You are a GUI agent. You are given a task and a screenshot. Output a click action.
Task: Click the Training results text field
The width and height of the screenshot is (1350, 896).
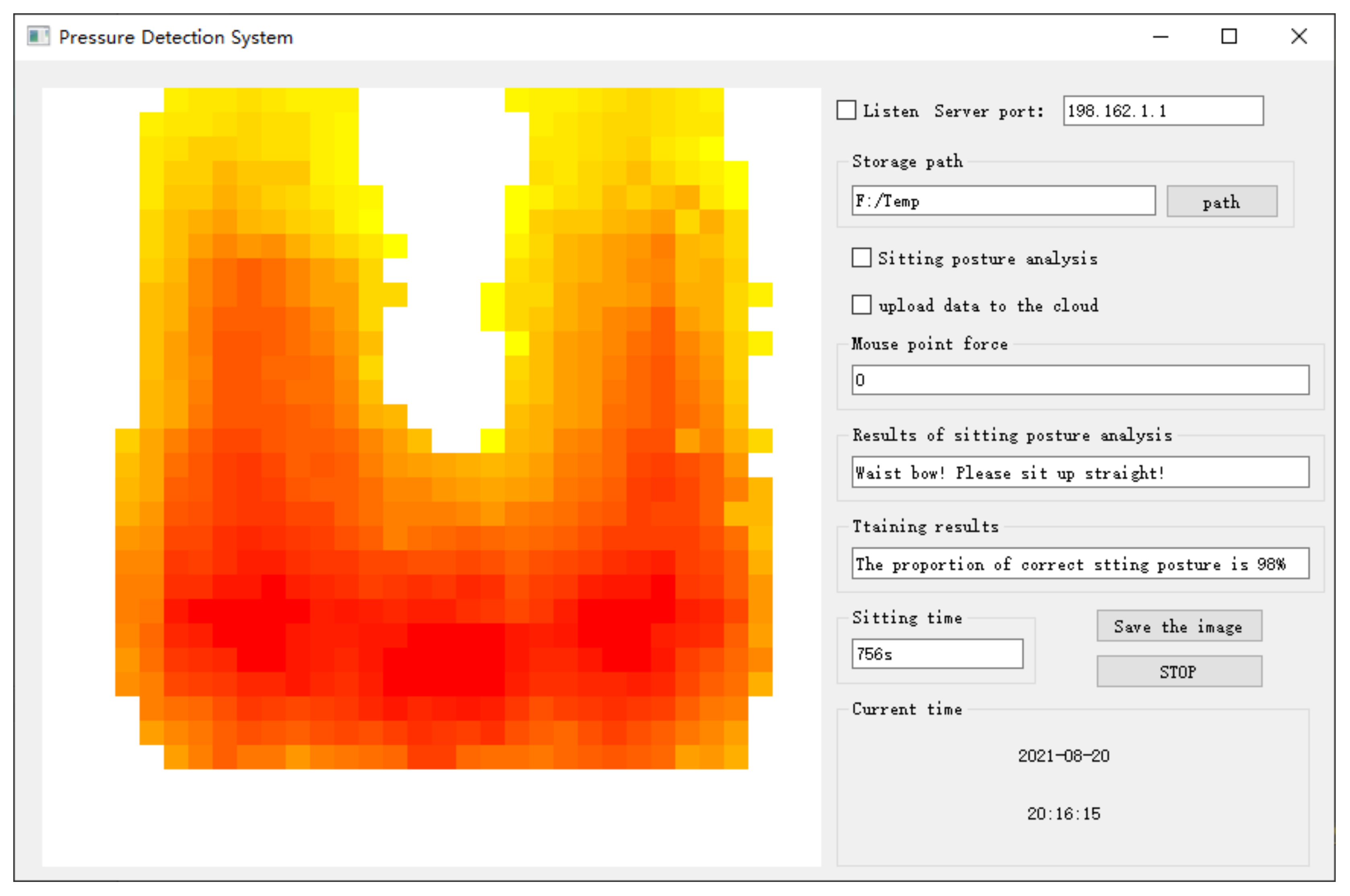coord(1080,563)
